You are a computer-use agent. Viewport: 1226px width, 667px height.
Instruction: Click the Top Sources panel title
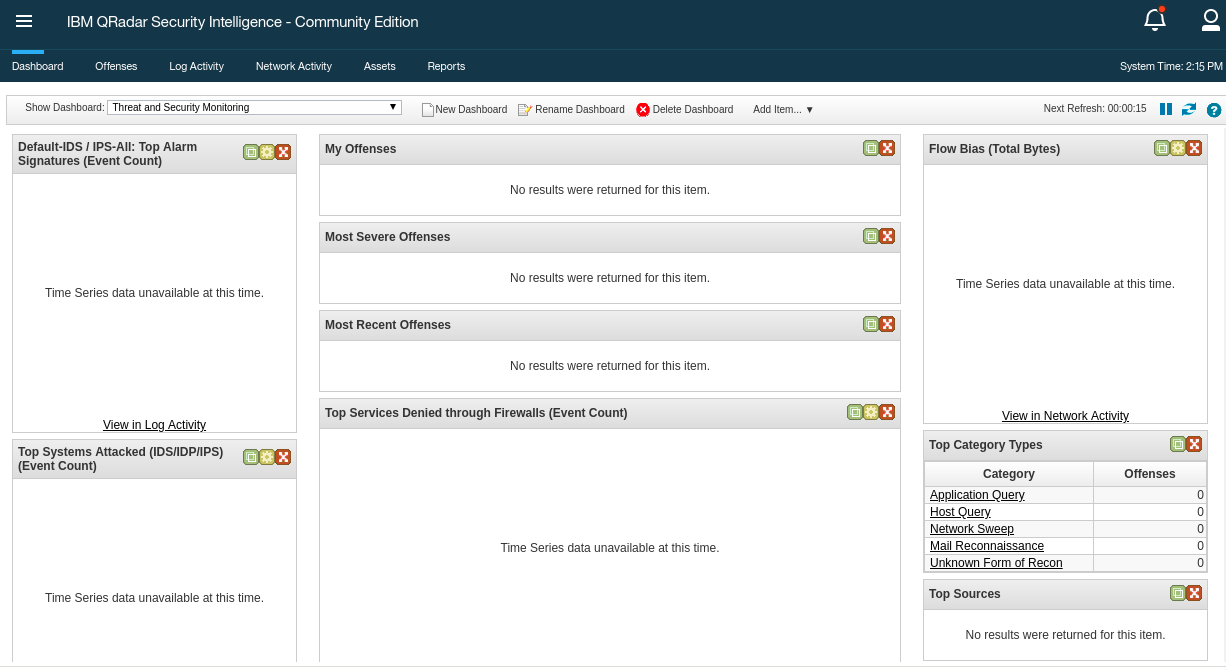[965, 594]
